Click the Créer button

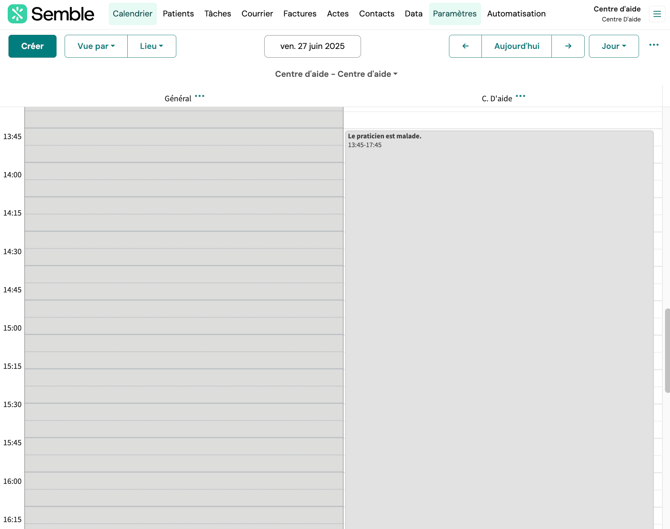coord(32,46)
